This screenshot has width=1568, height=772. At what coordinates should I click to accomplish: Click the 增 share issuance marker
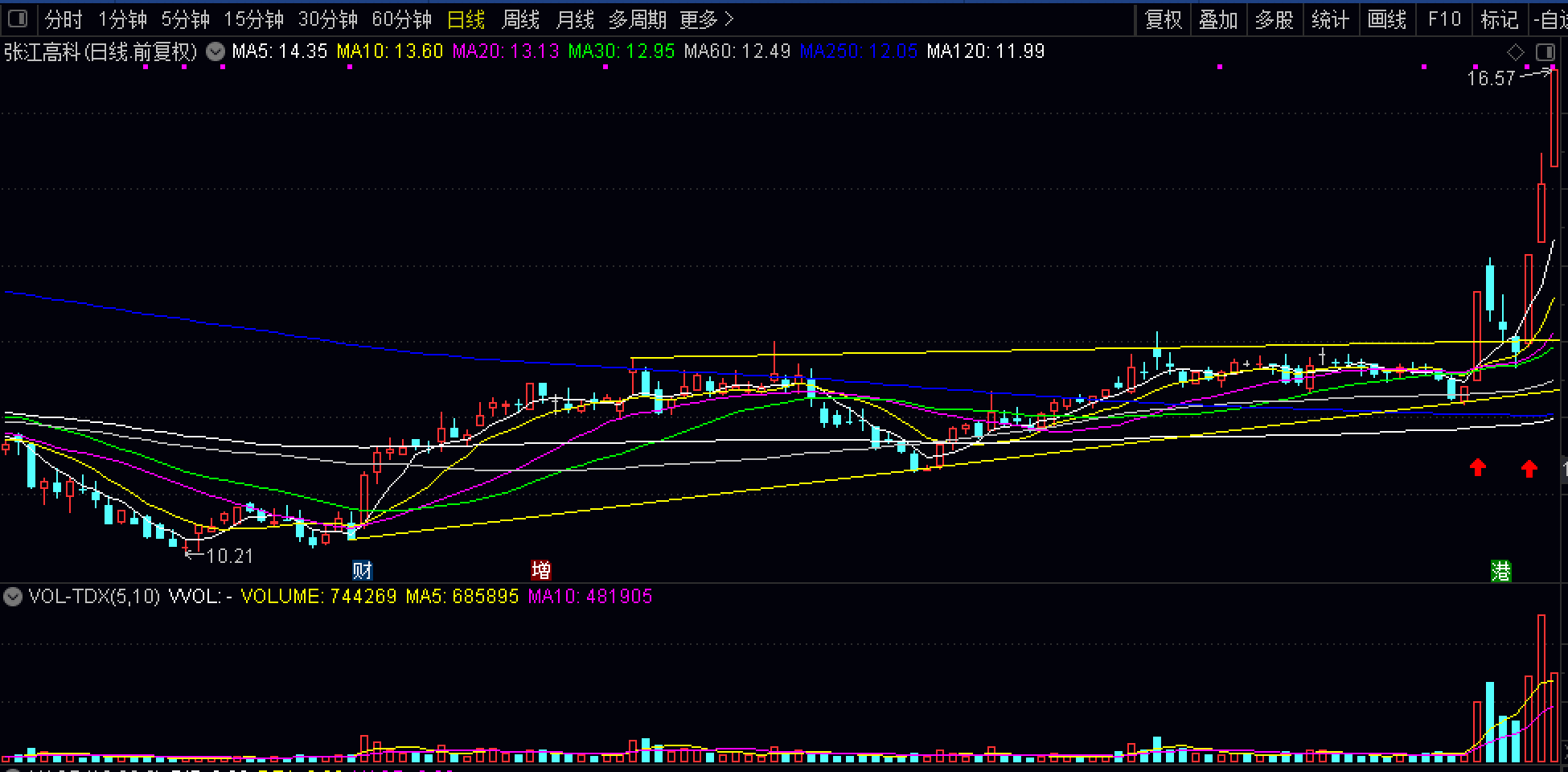pos(541,571)
